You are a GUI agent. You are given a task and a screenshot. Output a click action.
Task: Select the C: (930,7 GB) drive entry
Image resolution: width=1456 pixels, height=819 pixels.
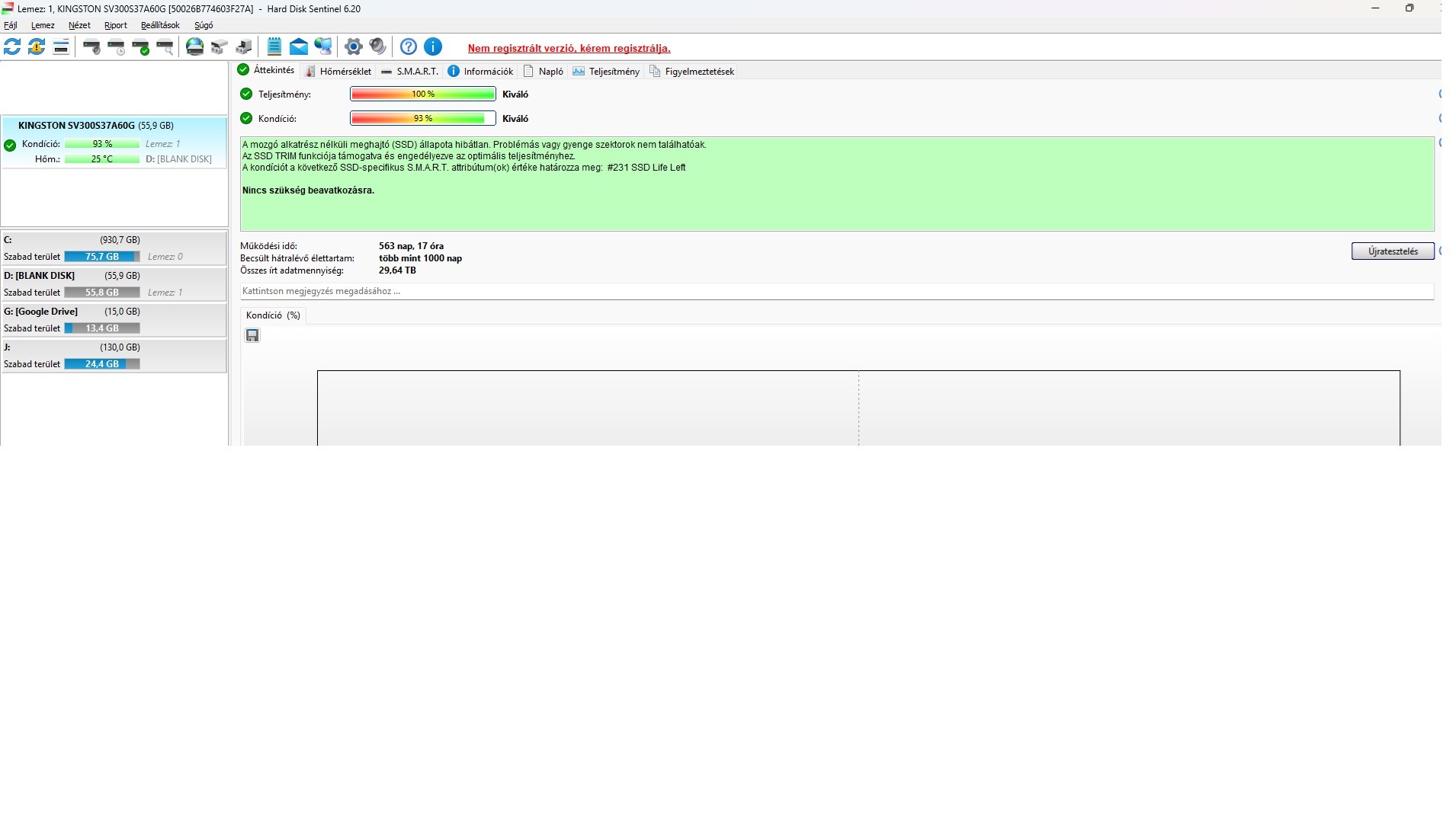(114, 248)
